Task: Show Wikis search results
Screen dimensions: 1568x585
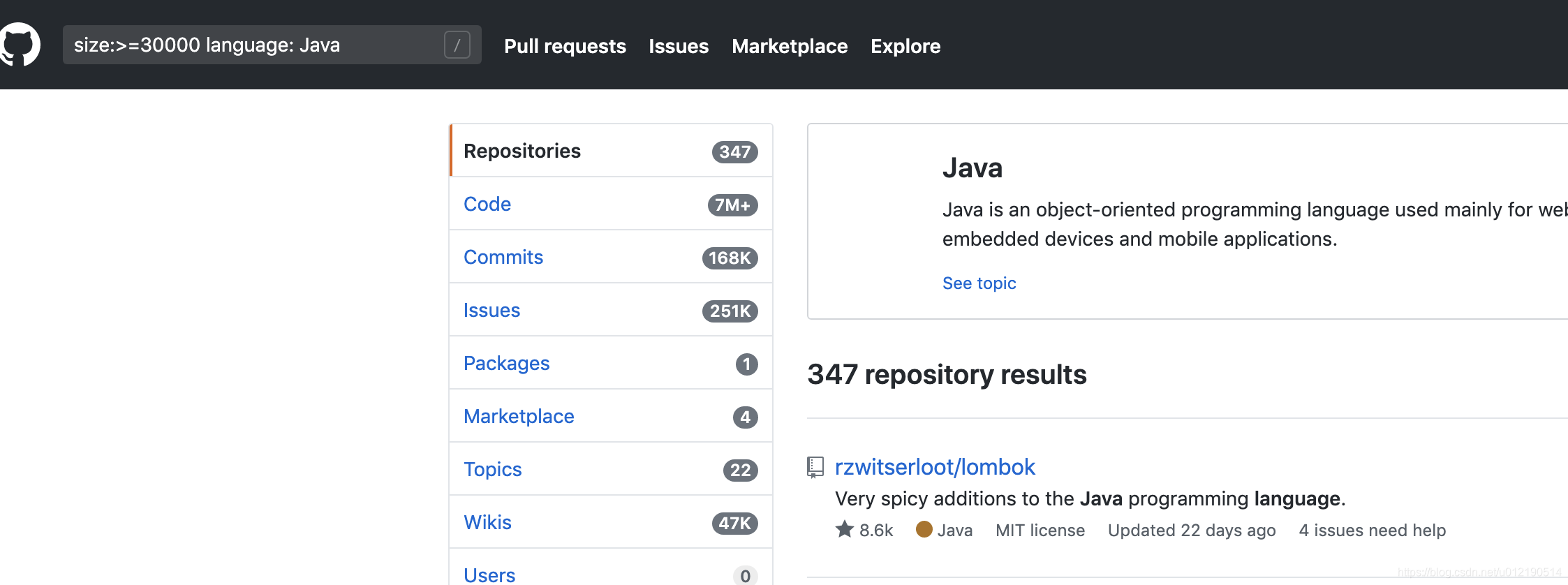Action: point(611,522)
